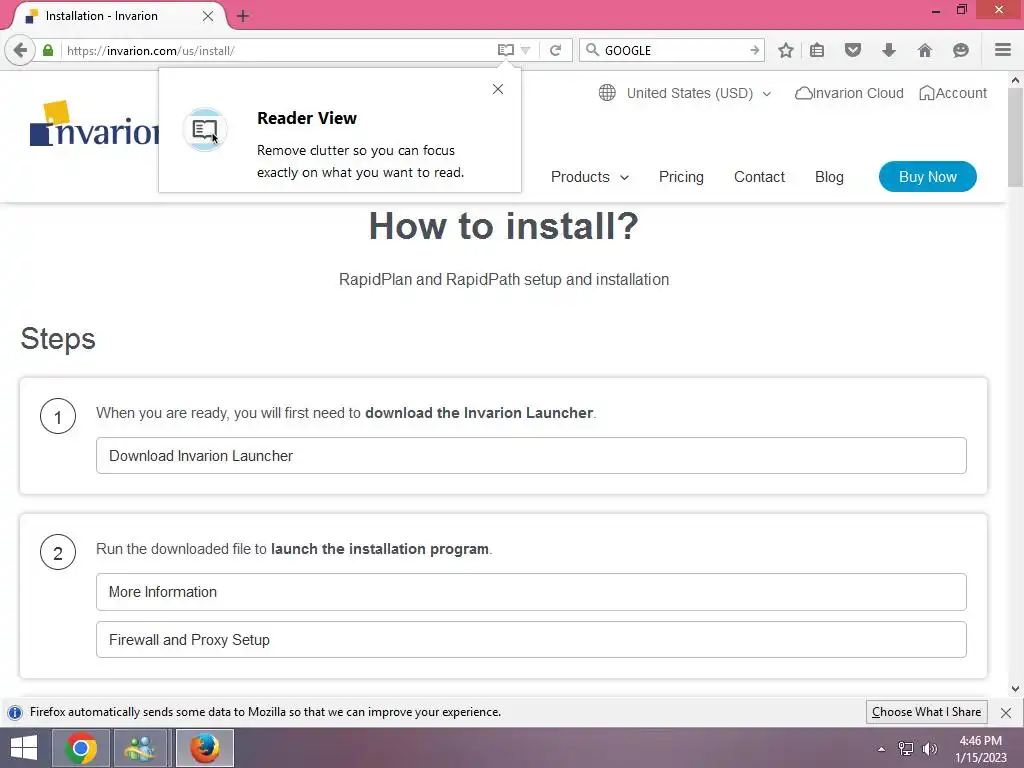Click the info icon in notification bar
1024x768 pixels.
pos(15,712)
